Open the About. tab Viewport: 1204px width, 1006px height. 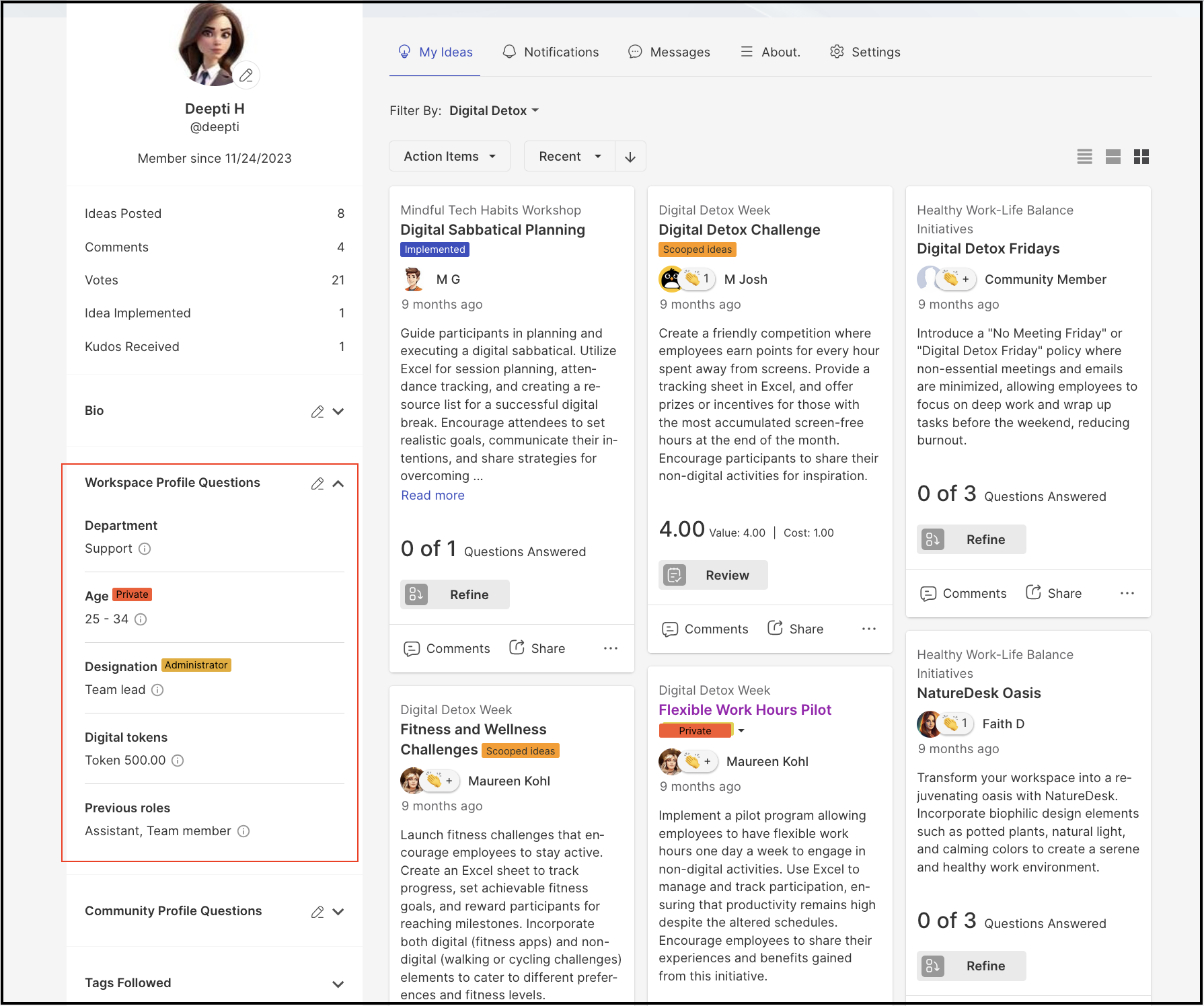coord(770,52)
